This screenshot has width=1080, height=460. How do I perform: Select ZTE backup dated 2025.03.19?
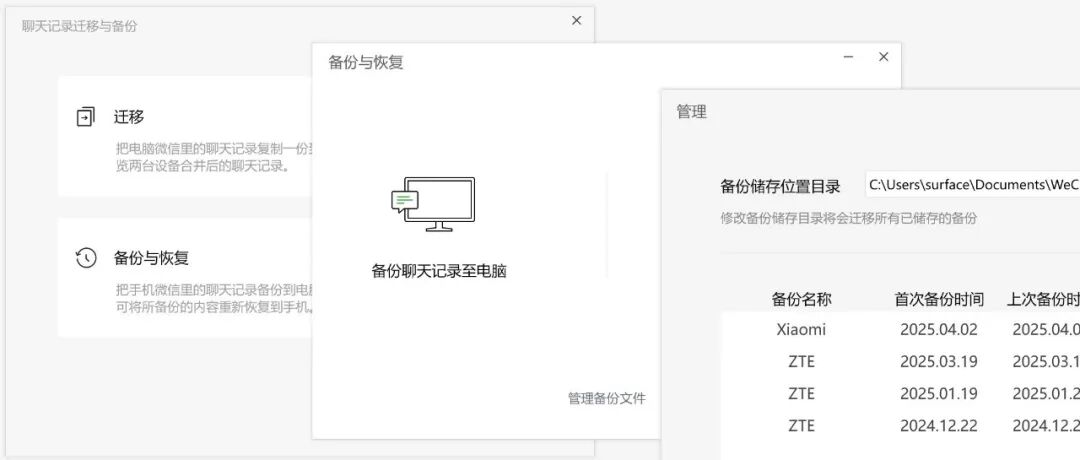[x=901, y=362]
